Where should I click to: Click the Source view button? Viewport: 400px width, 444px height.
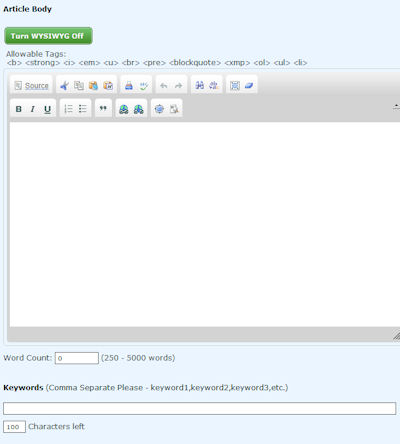(32, 86)
